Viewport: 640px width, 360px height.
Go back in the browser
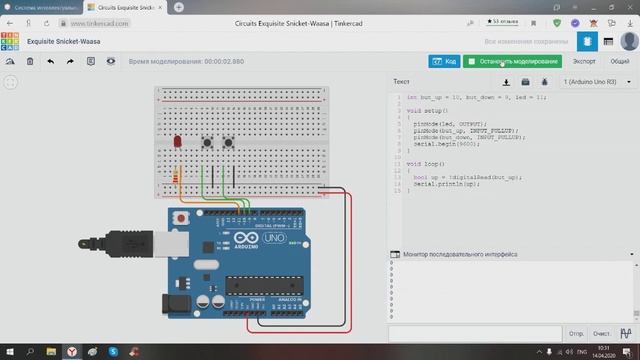click(10, 23)
